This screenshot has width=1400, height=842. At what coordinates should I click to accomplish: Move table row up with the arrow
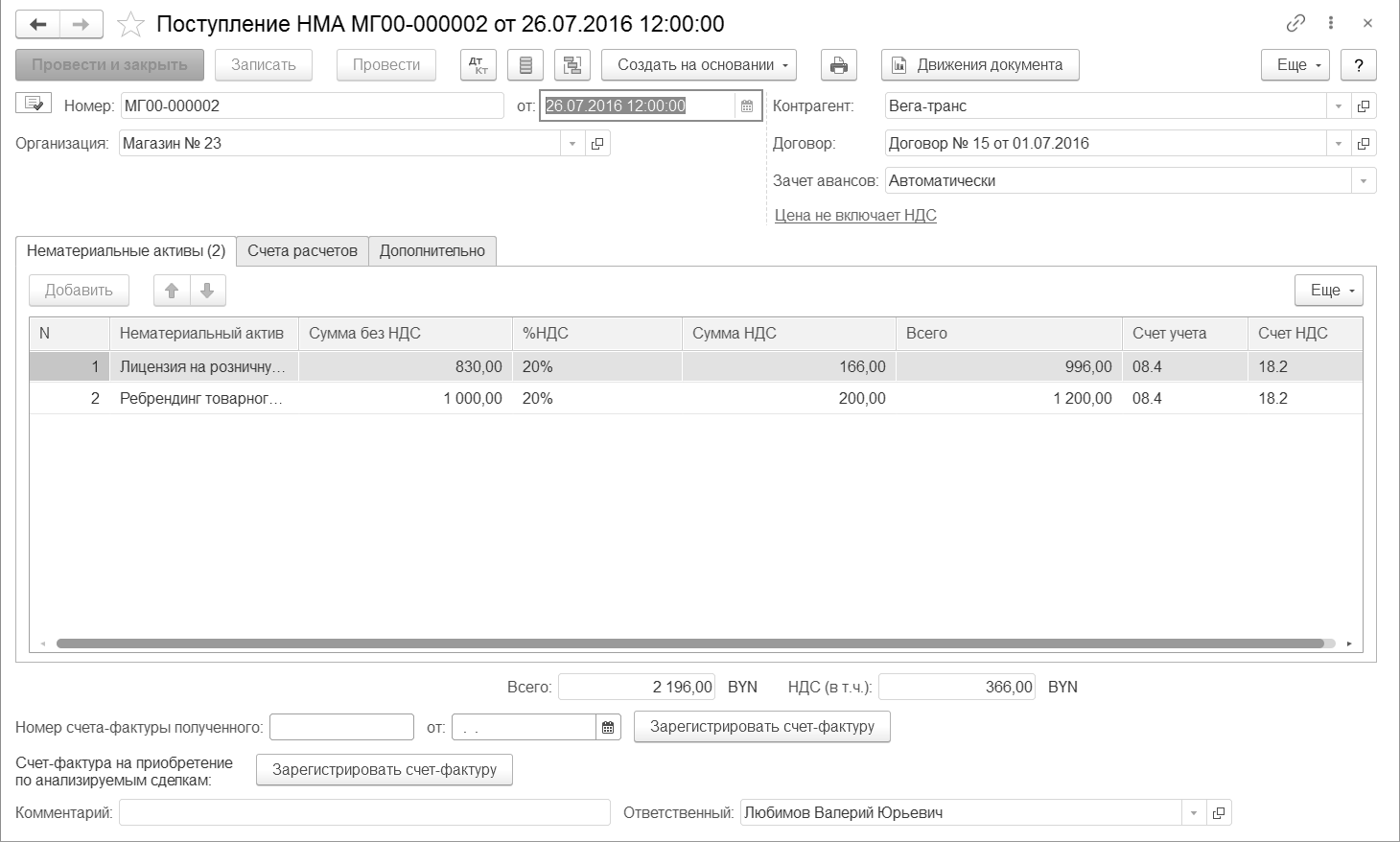coord(172,291)
